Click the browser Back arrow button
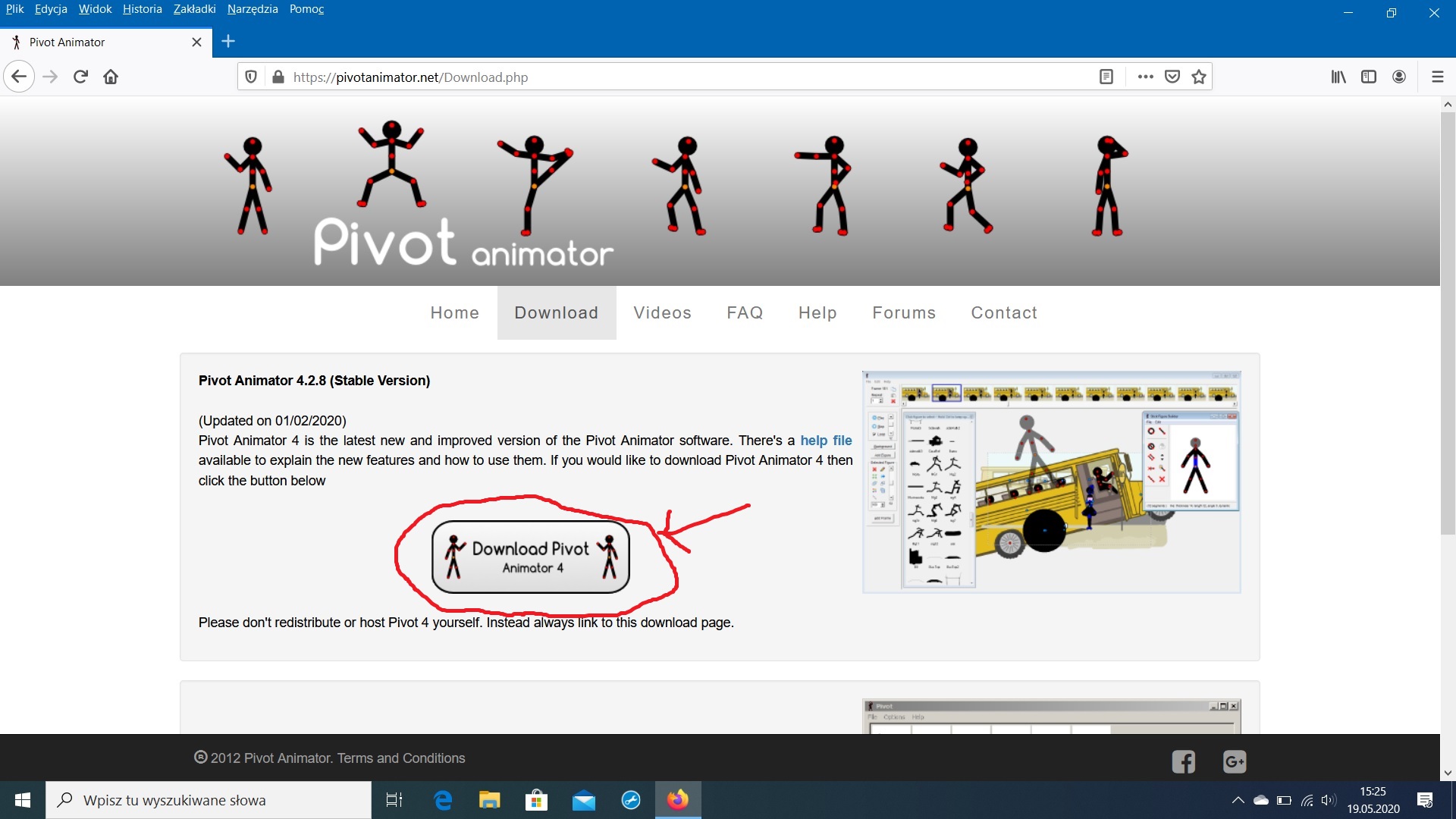The height and width of the screenshot is (819, 1456). pyautogui.click(x=19, y=77)
